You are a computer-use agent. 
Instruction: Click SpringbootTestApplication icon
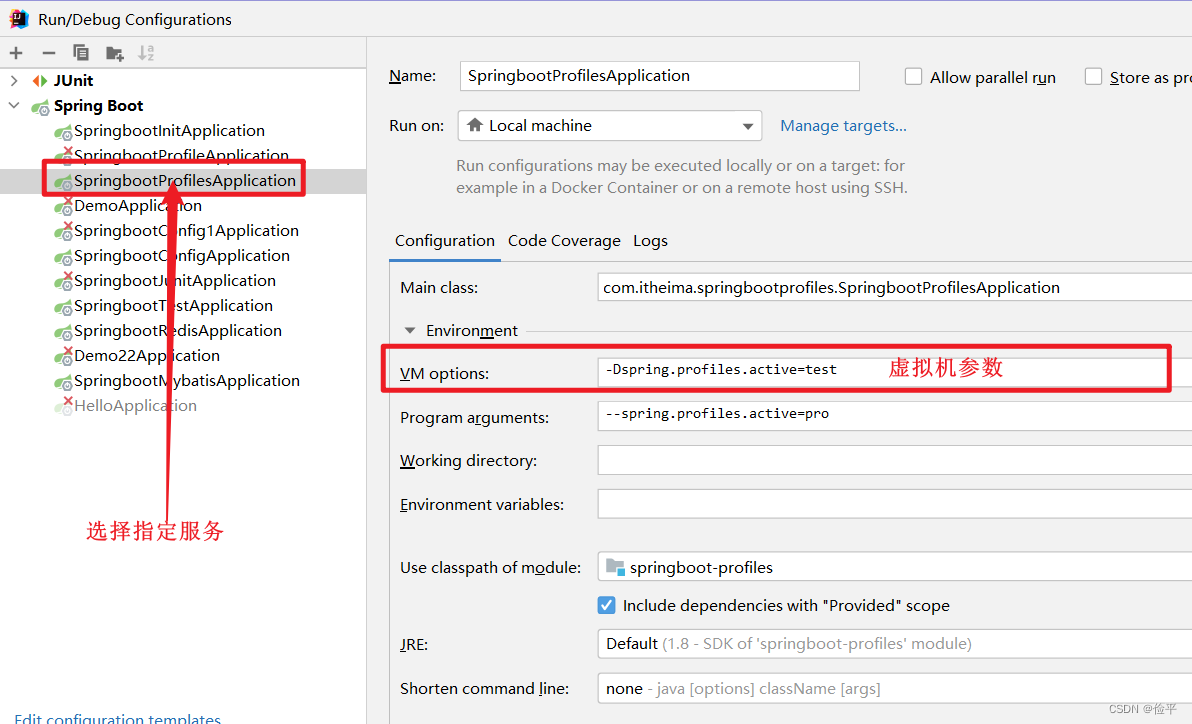pyautogui.click(x=63, y=306)
